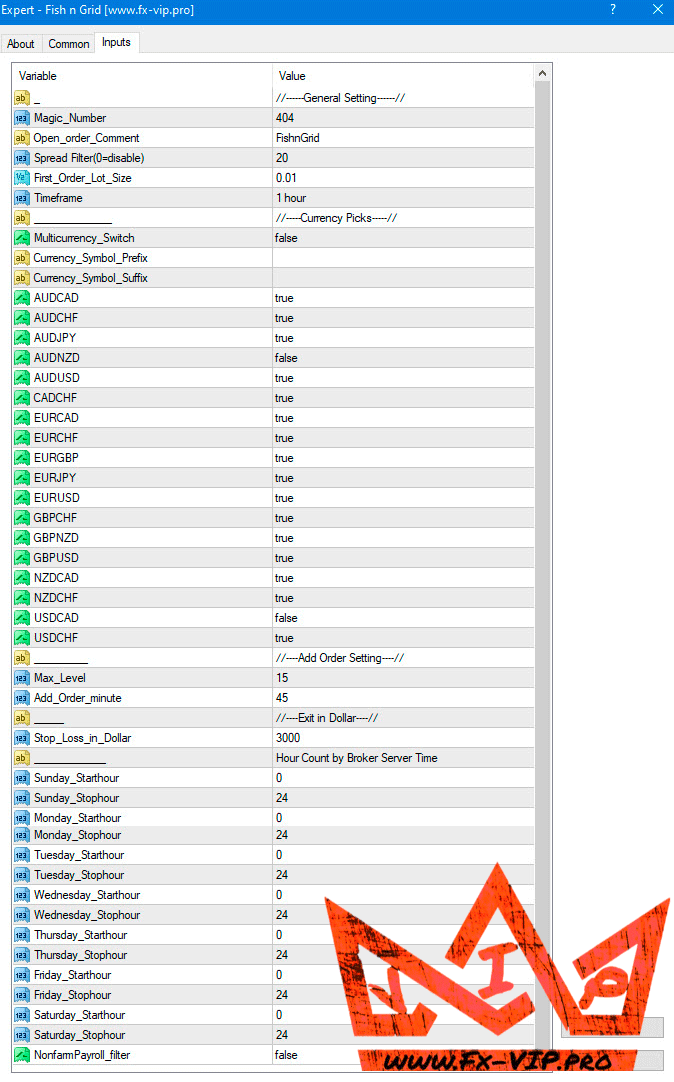Open the GBPUSD true value dropdown
This screenshot has height=1082, width=674.
tap(400, 558)
